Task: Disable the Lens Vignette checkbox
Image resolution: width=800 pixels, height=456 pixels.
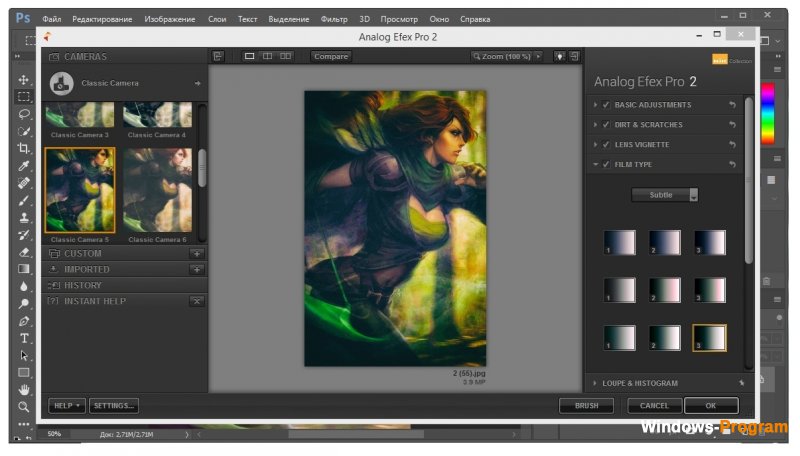Action: 606,144
